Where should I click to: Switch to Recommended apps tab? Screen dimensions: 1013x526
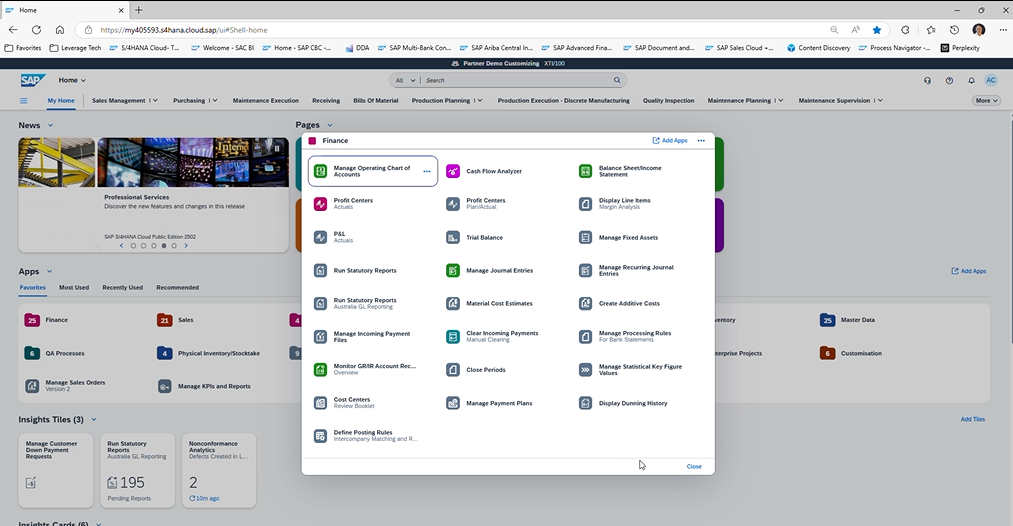point(178,288)
